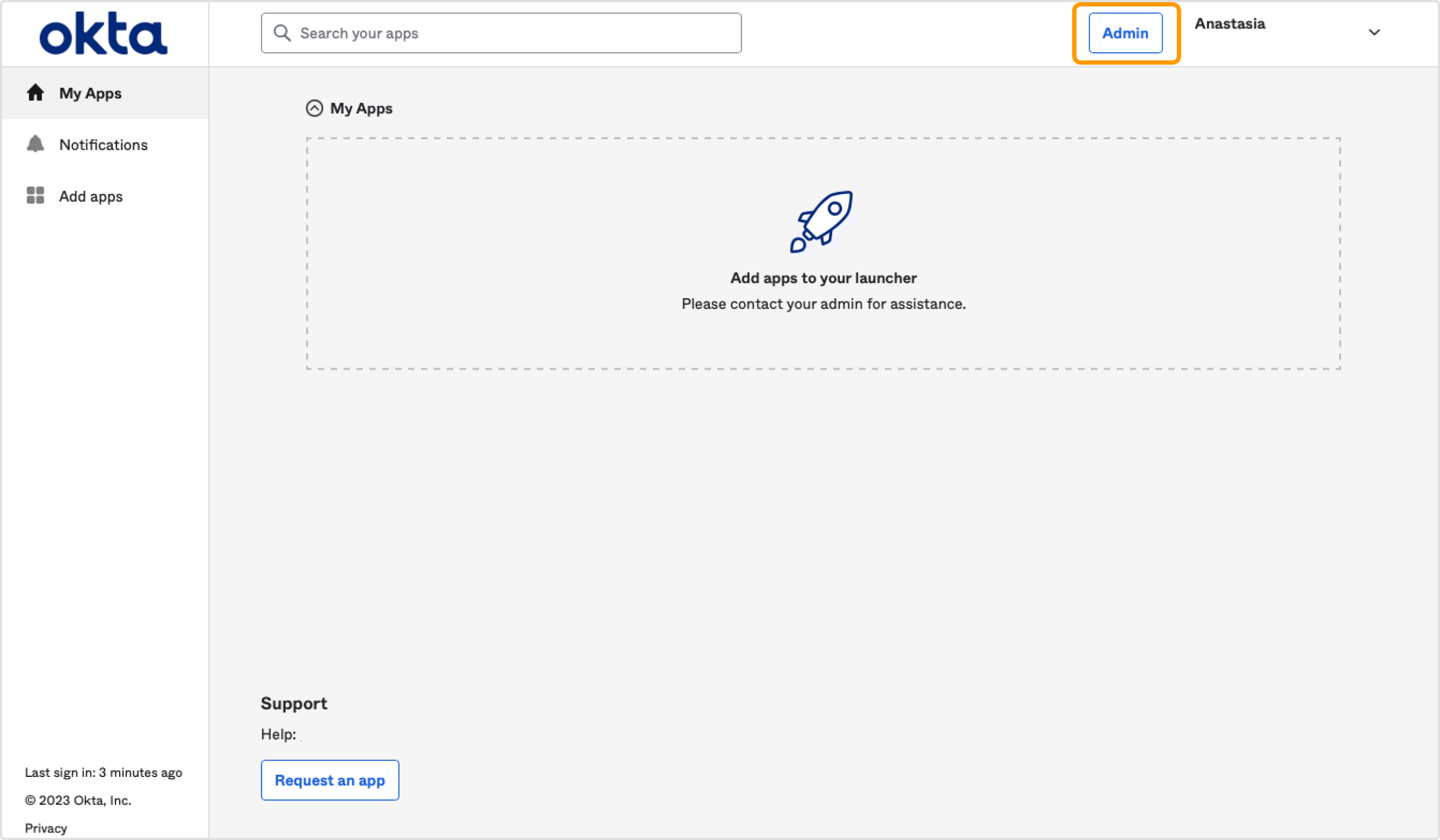Screen dimensions: 1440x840
Task: Click the Support heading
Action: [x=294, y=703]
